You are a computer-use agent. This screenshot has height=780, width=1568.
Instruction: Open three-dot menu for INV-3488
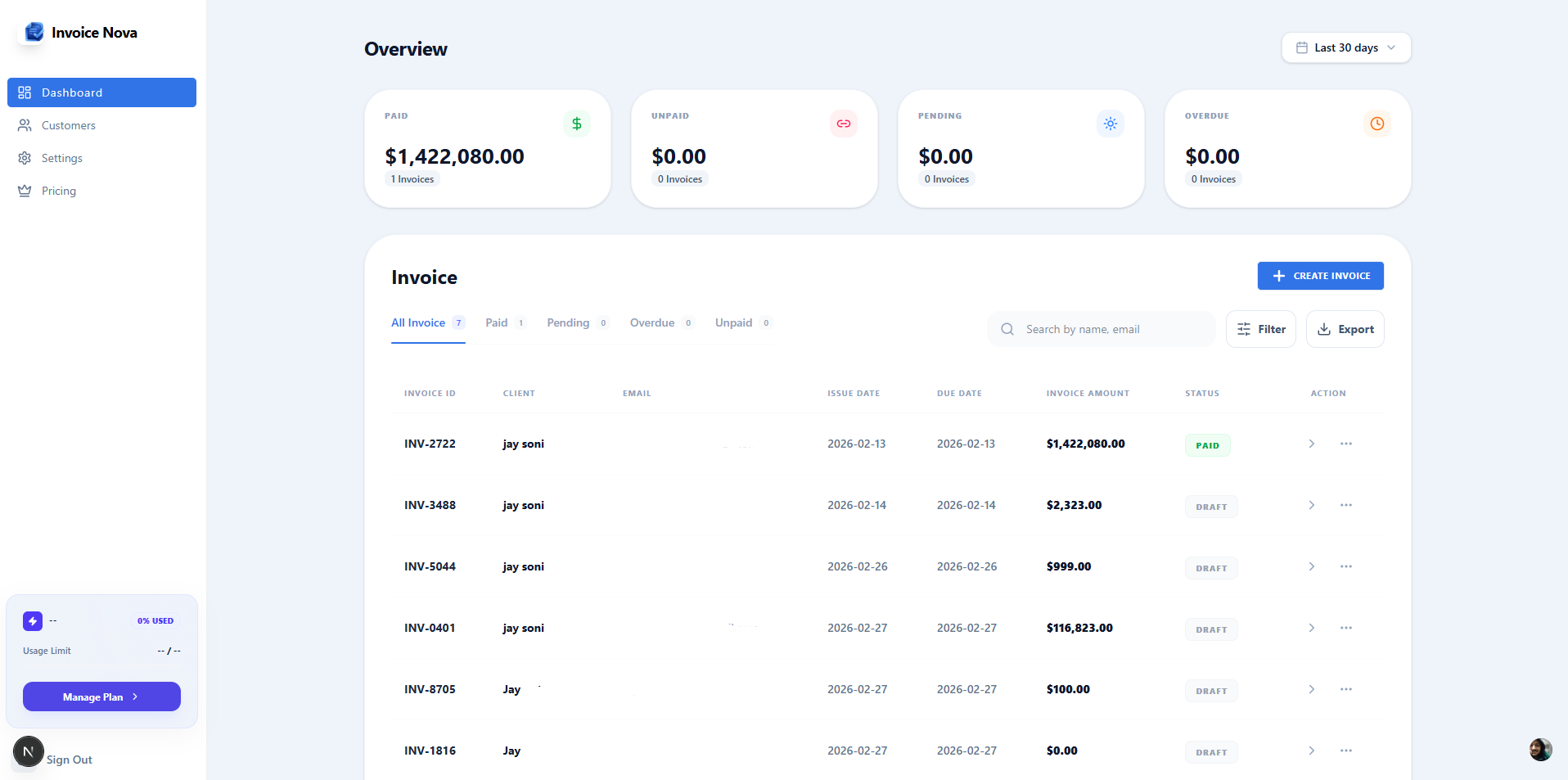[x=1346, y=505]
